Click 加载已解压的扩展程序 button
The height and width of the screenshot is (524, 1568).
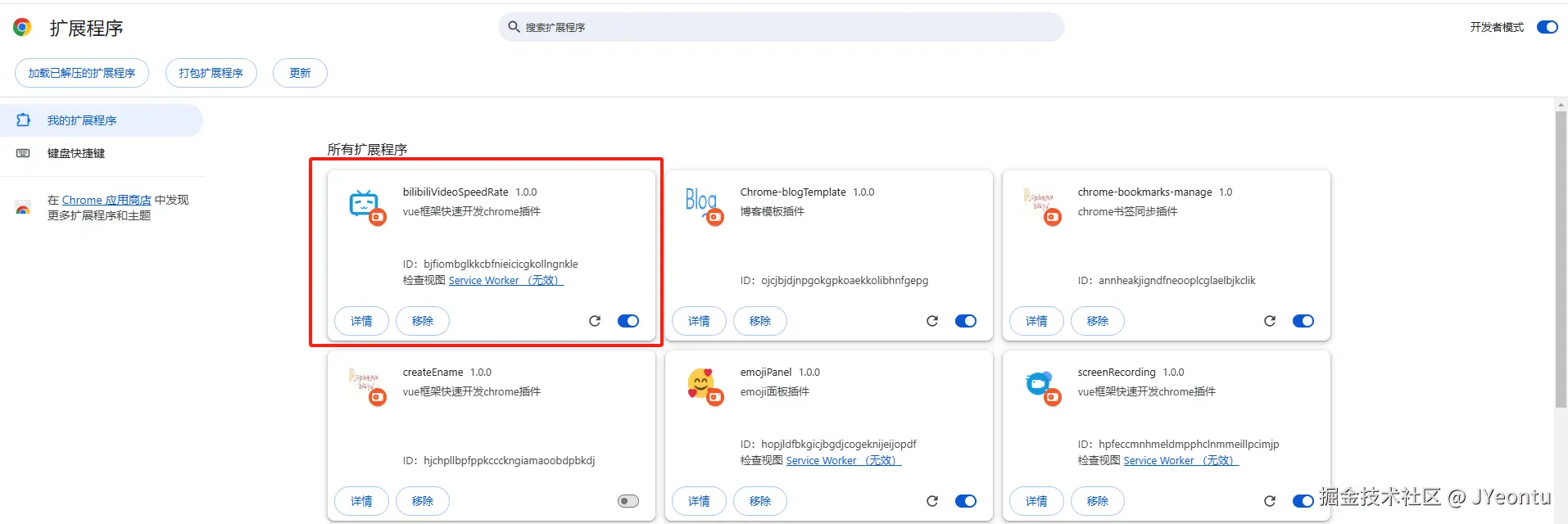(x=82, y=73)
